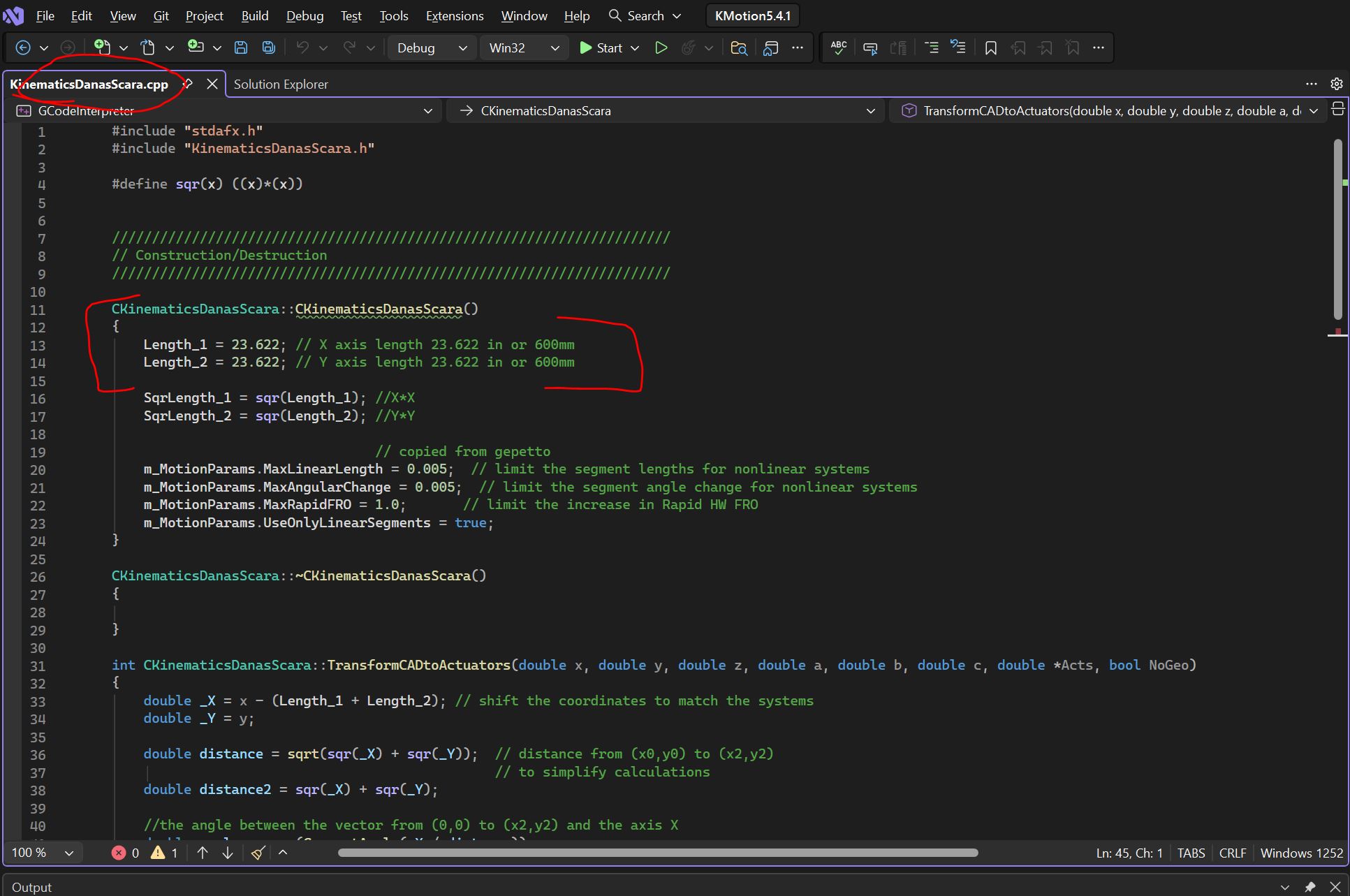Open Find in Files icon

coord(738,47)
